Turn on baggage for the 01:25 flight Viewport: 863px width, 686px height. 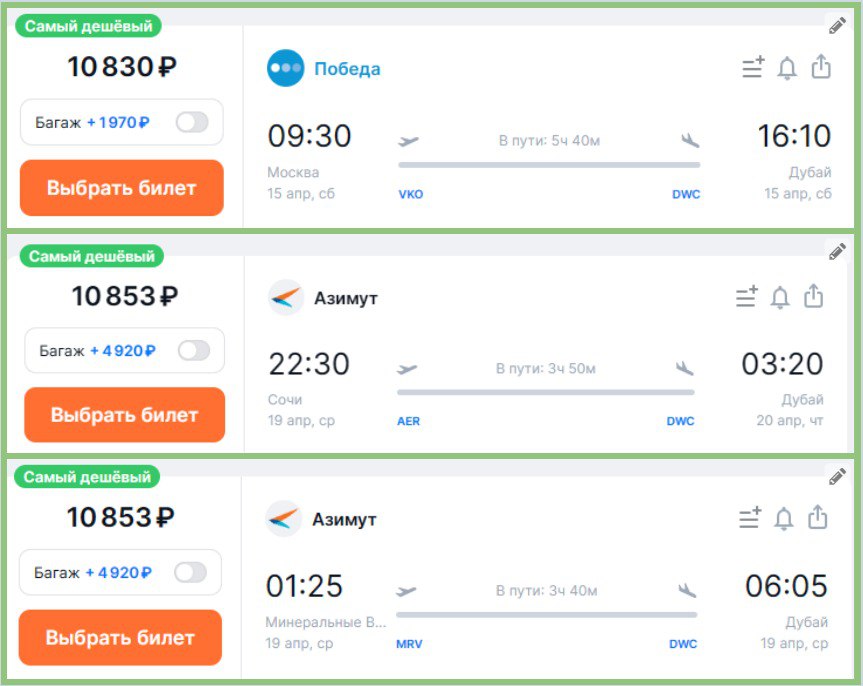tap(190, 573)
